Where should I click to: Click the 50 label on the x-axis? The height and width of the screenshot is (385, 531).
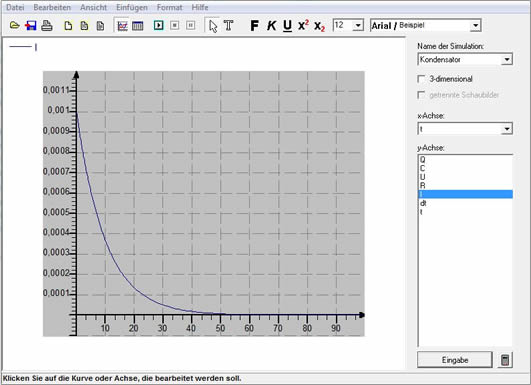[x=220, y=328]
